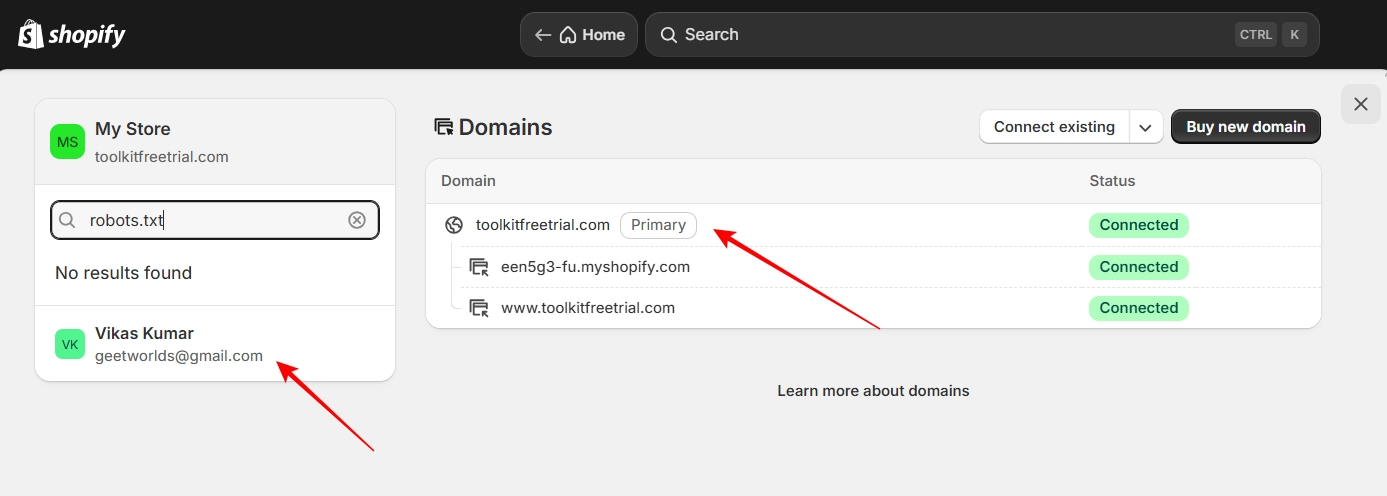
Task: Click the house icon in Home button
Action: (568, 35)
